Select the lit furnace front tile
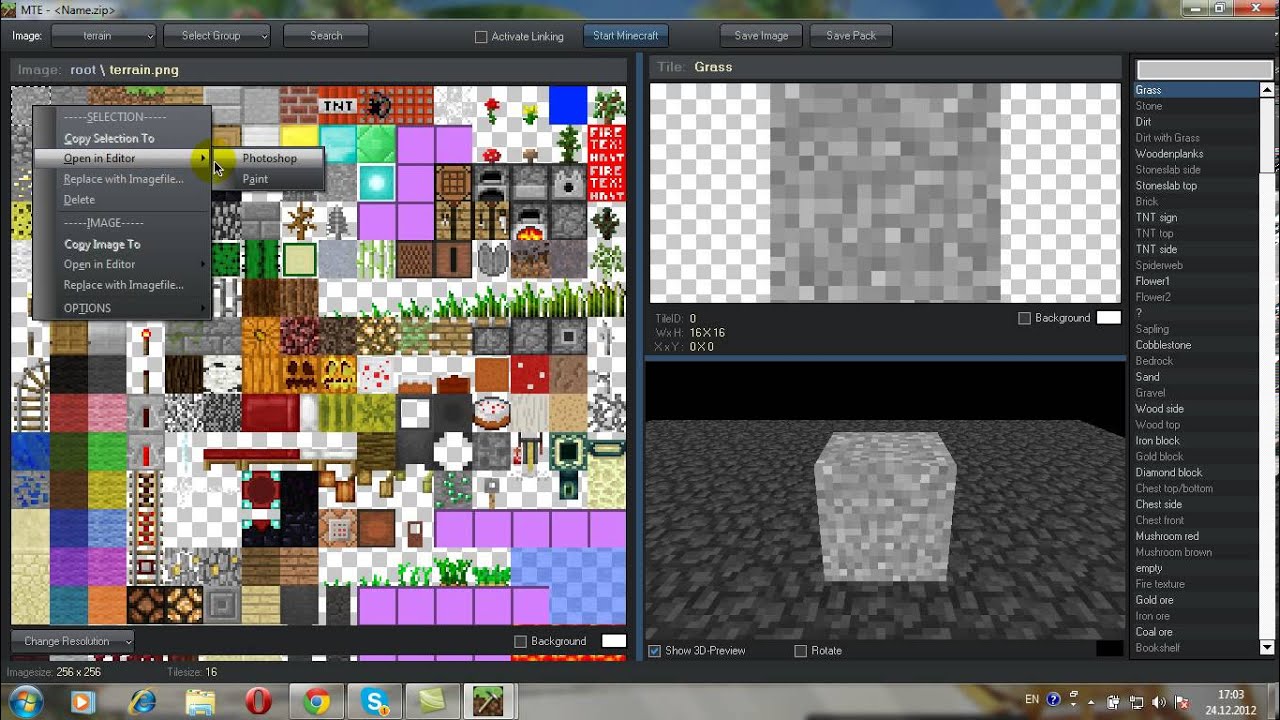Screen dimensions: 1280x720 [531, 221]
